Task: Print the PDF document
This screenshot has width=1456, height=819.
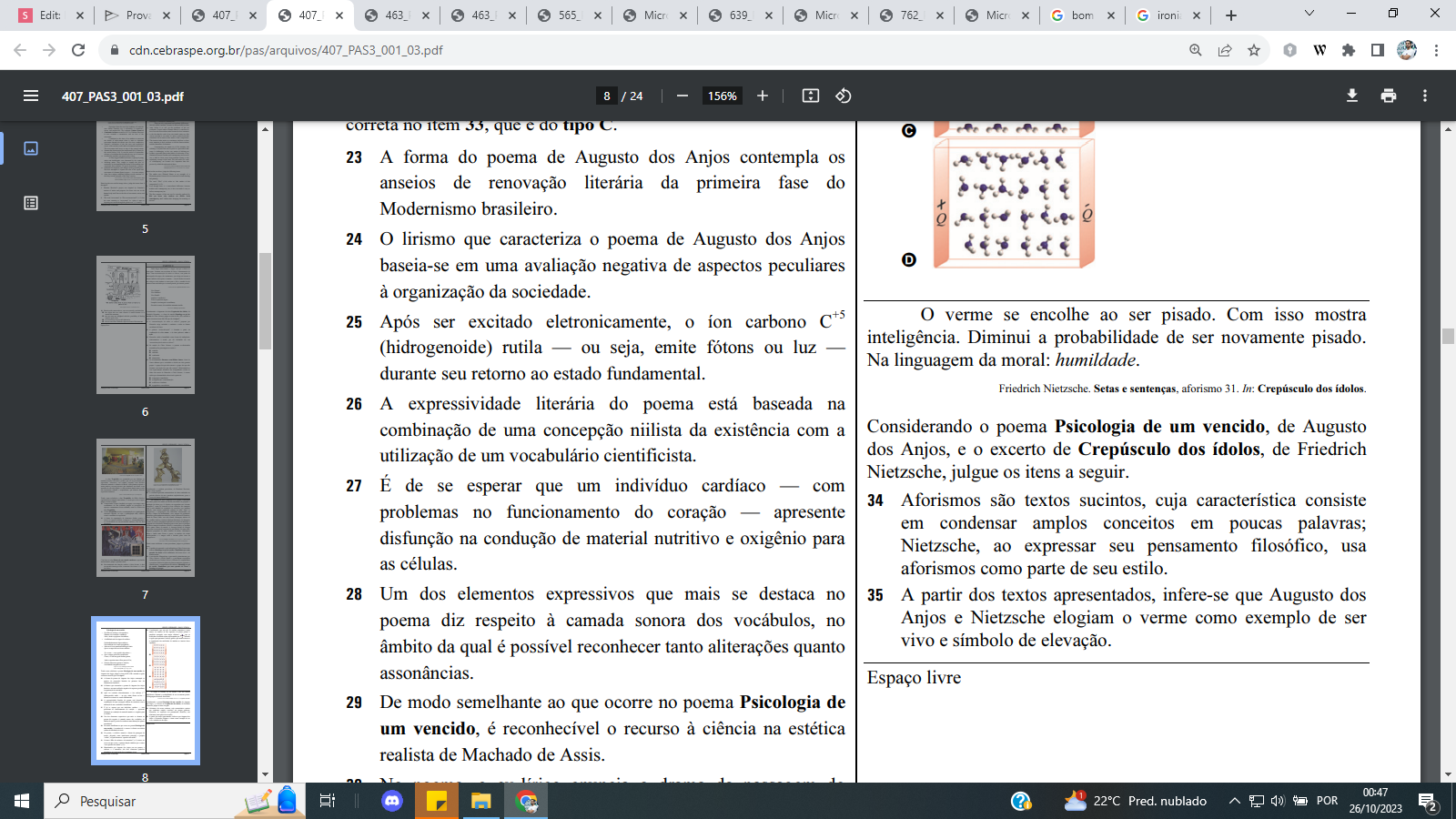Action: coord(1389,96)
